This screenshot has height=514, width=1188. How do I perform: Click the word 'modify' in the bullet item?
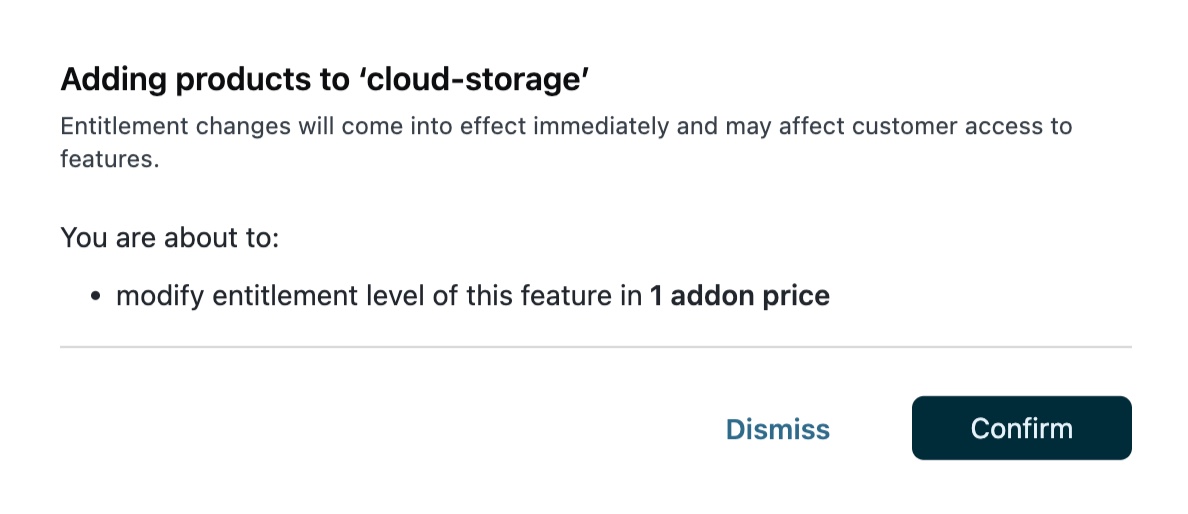pyautogui.click(x=148, y=296)
